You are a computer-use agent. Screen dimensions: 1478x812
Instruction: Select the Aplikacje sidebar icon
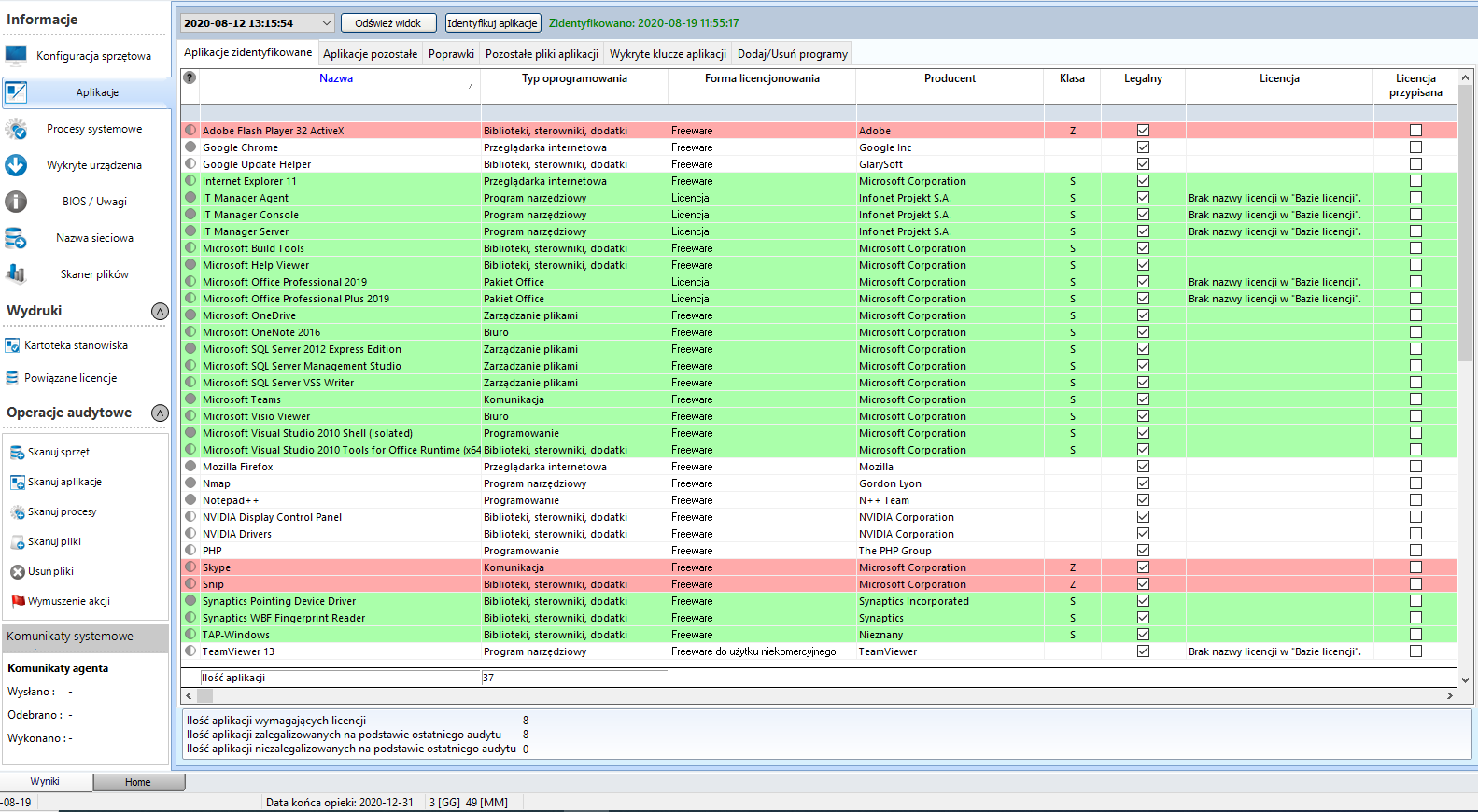point(16,91)
